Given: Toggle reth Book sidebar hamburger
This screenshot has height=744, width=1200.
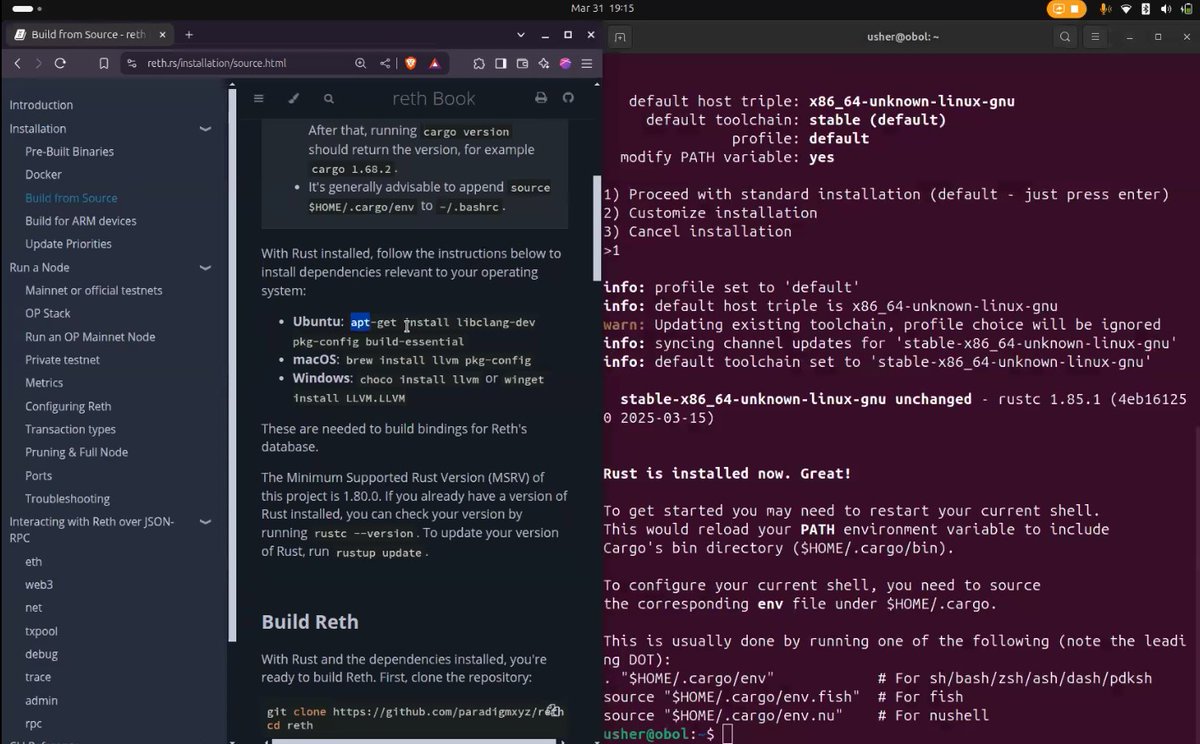Looking at the screenshot, I should (258, 98).
